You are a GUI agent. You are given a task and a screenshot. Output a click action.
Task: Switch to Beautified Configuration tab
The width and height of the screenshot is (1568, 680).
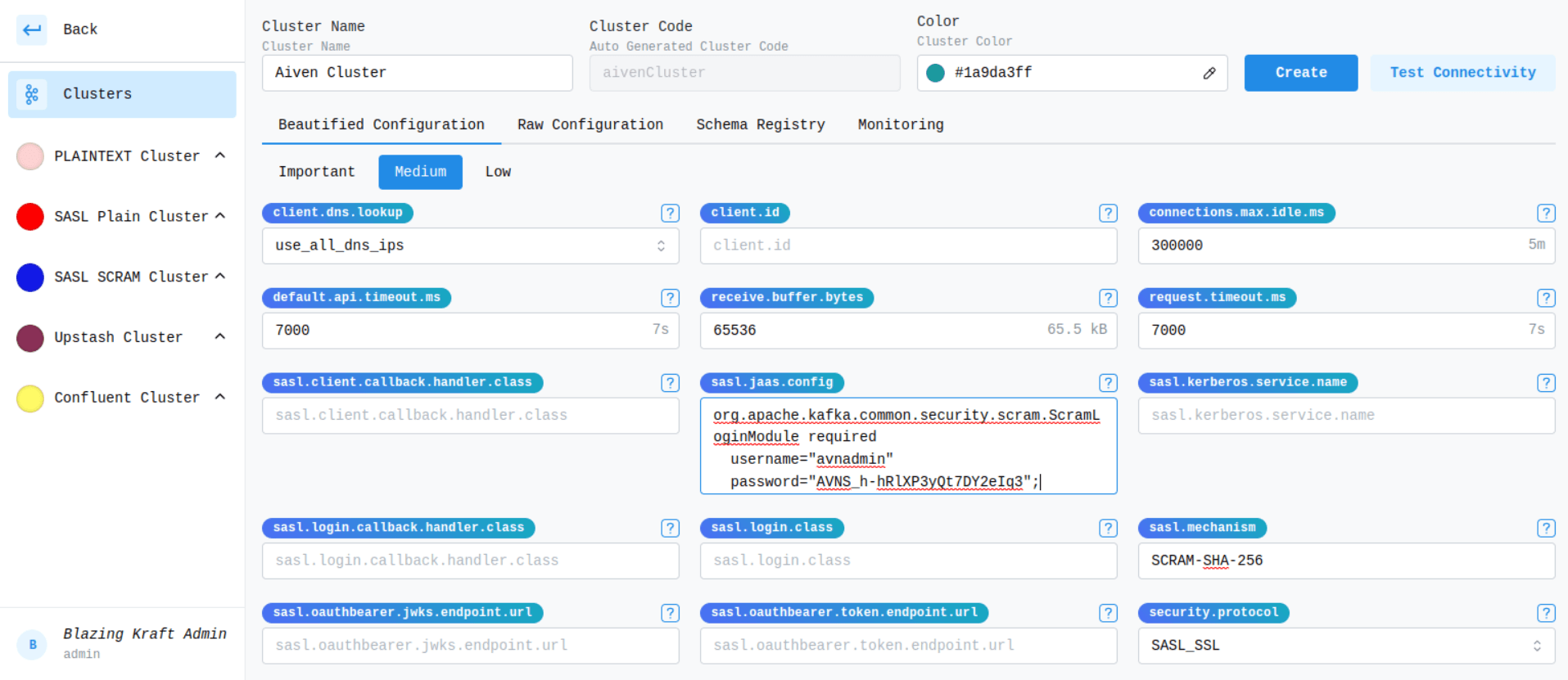coord(382,124)
